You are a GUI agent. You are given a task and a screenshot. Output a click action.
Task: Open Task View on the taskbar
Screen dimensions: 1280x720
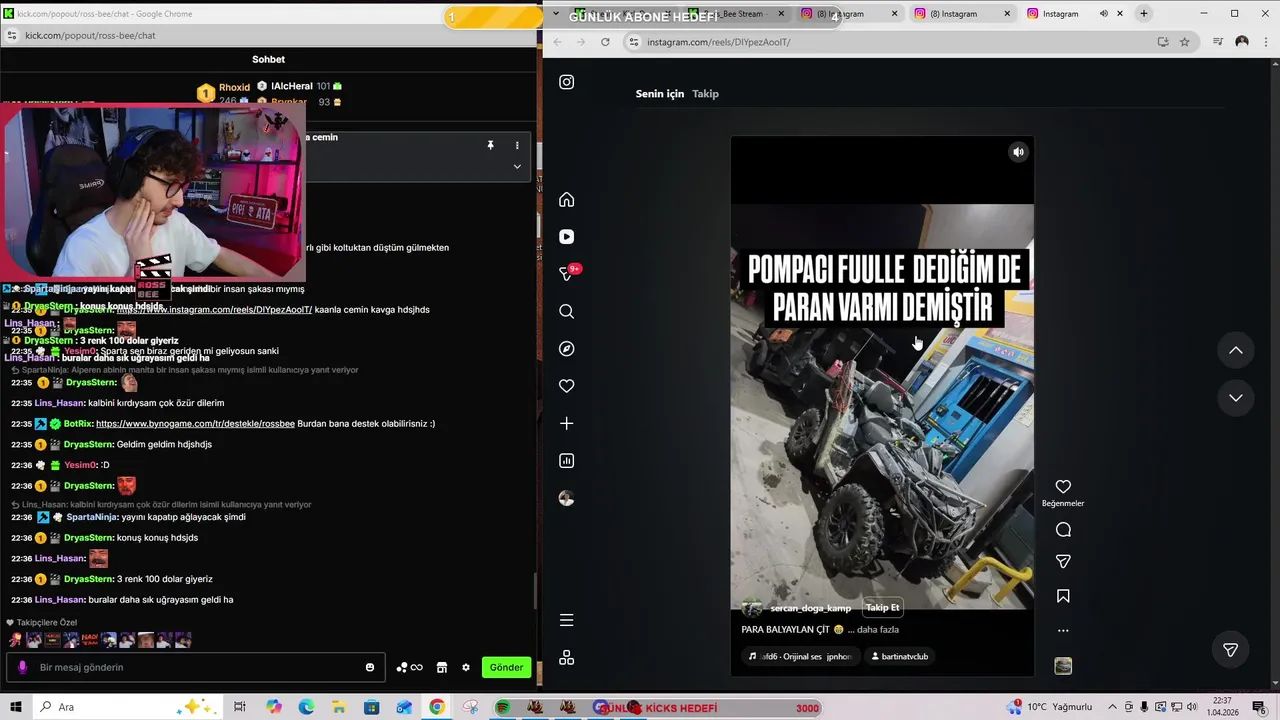pos(240,707)
